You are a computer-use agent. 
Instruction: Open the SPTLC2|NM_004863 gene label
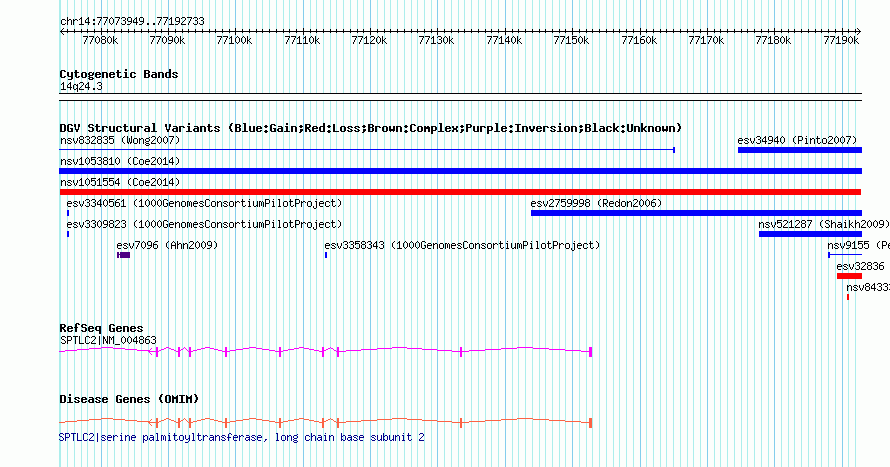(x=108, y=340)
